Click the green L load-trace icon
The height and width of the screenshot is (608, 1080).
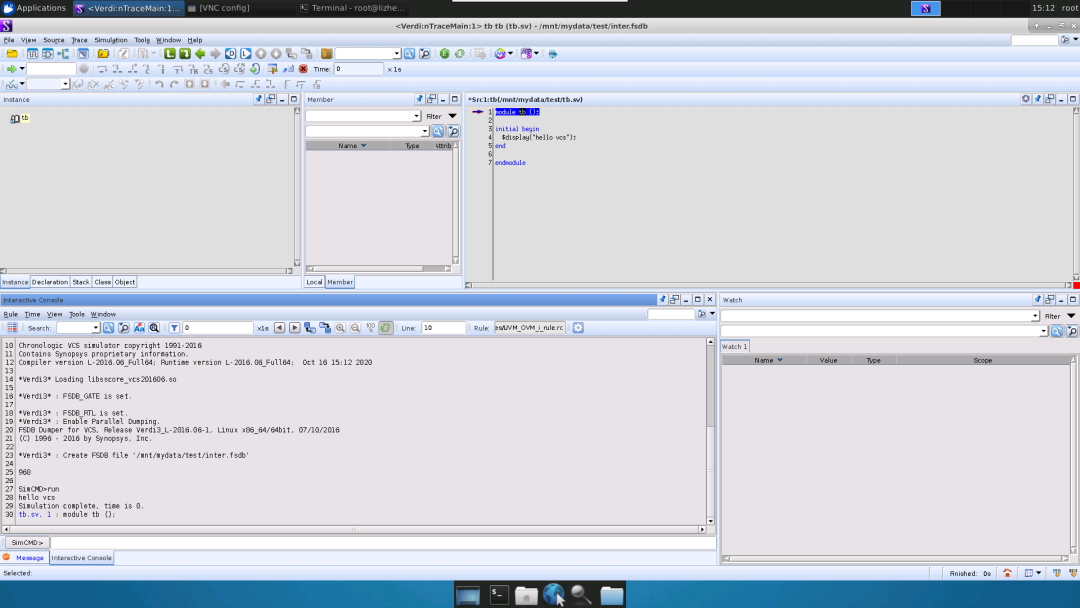(x=169, y=54)
